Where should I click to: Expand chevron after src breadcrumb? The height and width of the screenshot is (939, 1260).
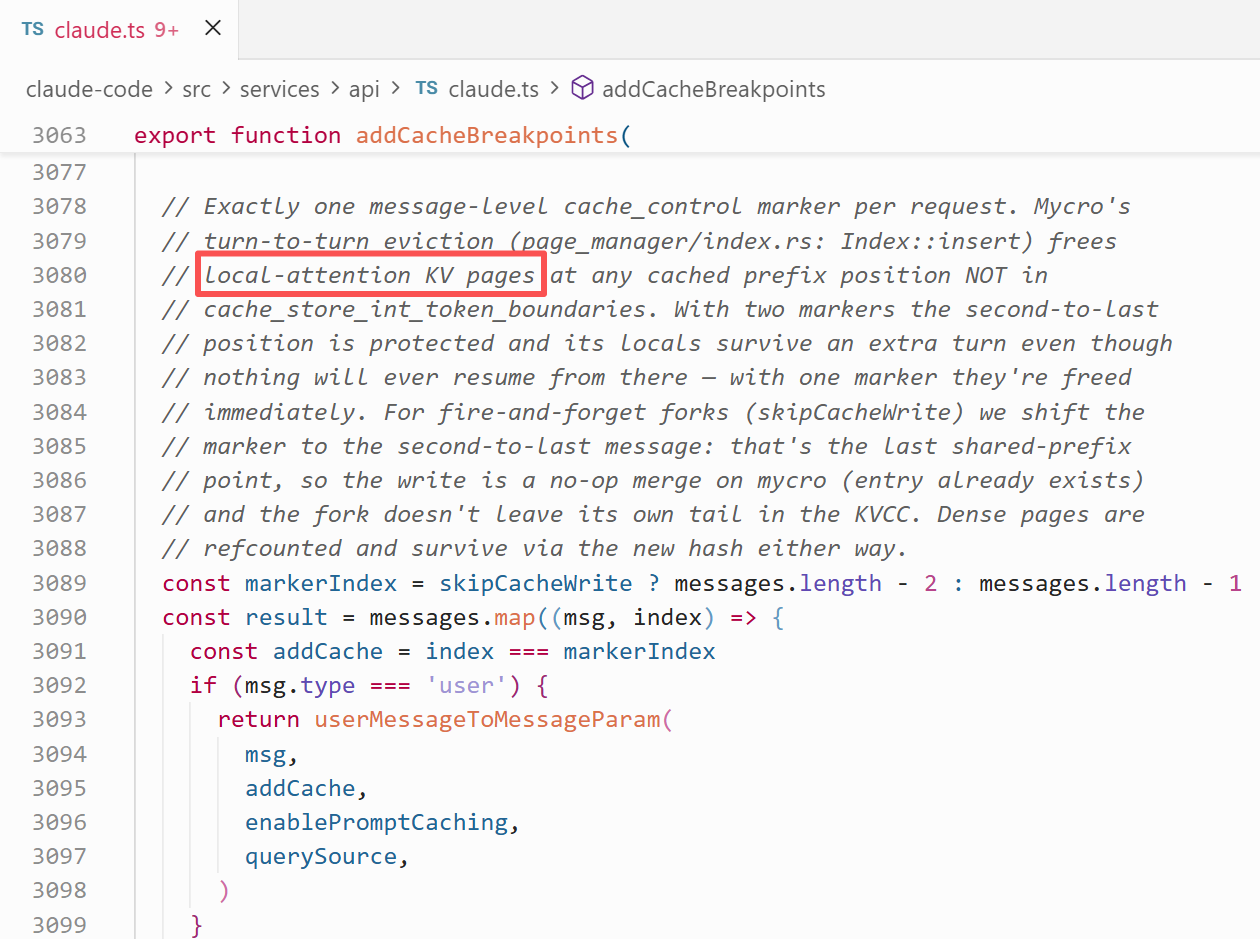point(227,89)
